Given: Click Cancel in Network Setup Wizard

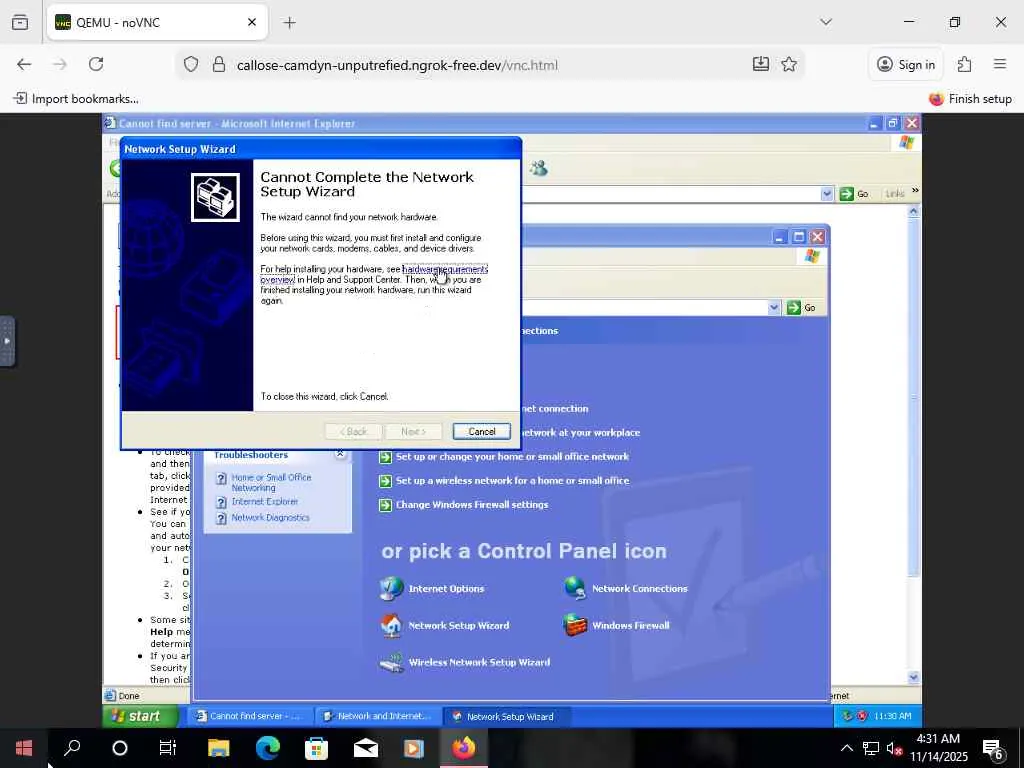Looking at the screenshot, I should [x=481, y=432].
